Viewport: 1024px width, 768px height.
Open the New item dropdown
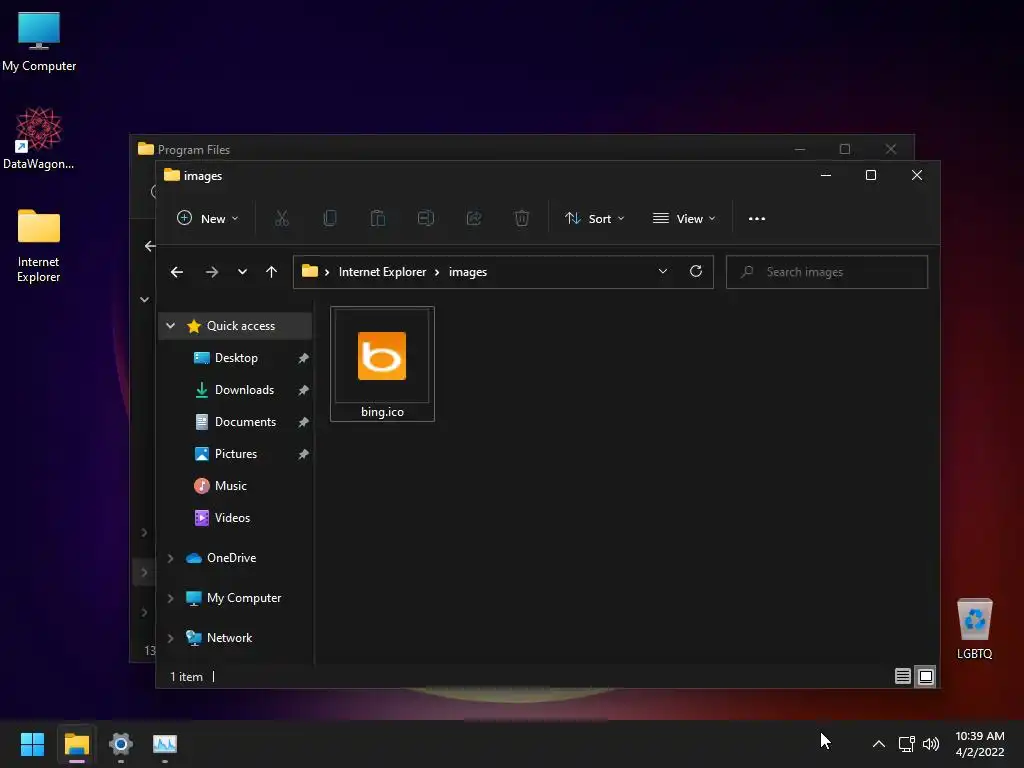coord(208,219)
